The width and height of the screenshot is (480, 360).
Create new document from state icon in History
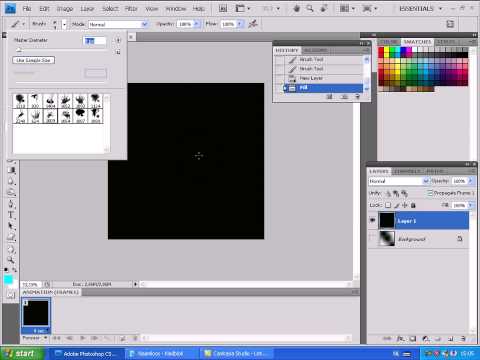tap(330, 97)
